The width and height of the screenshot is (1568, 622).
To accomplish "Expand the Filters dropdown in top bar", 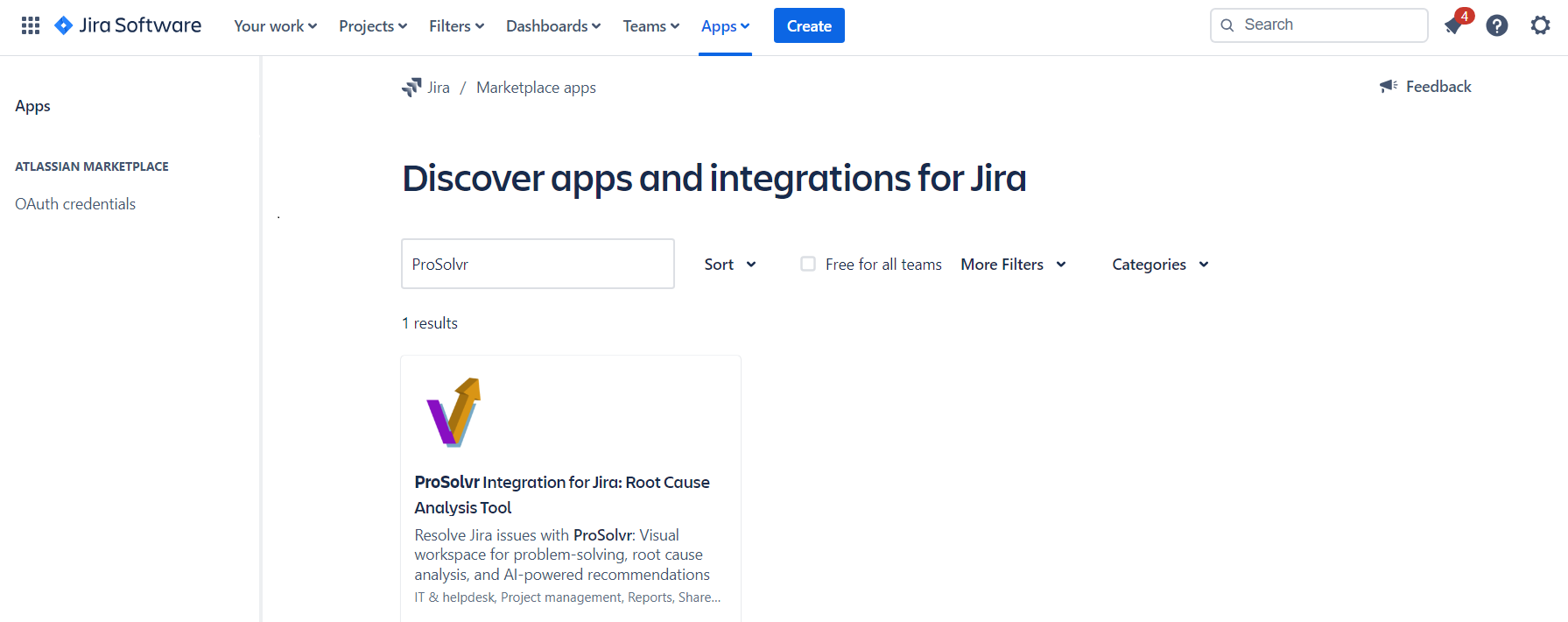I will coord(456,26).
